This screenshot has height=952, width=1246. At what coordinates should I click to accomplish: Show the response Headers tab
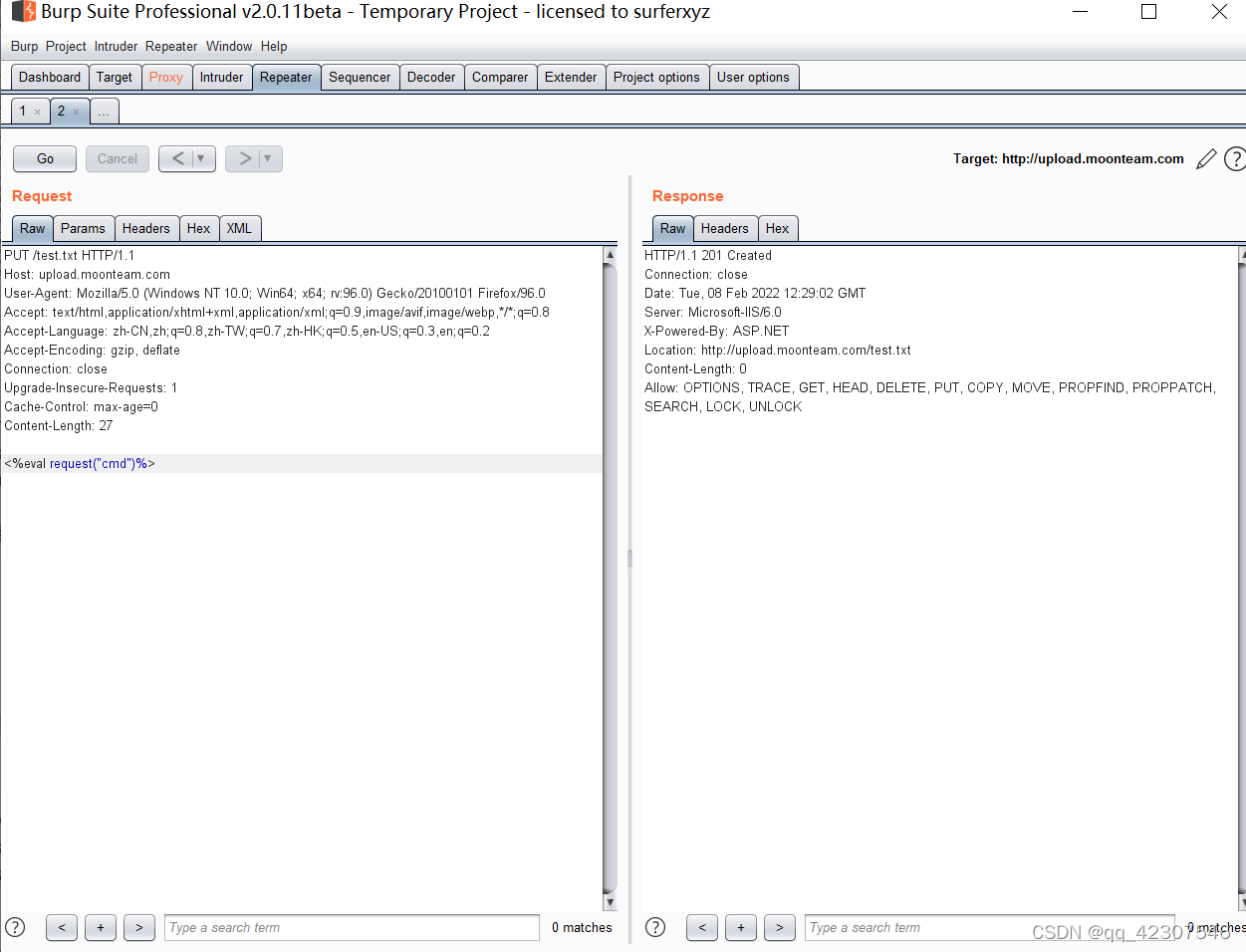click(725, 228)
